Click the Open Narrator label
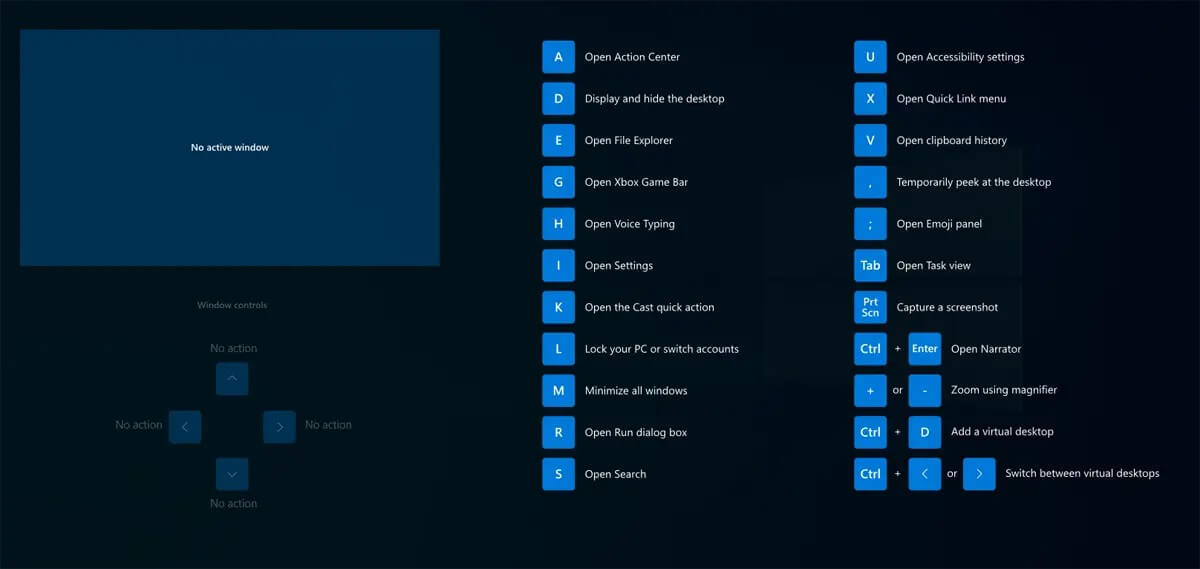Screen dimensions: 1200x569 986,349
